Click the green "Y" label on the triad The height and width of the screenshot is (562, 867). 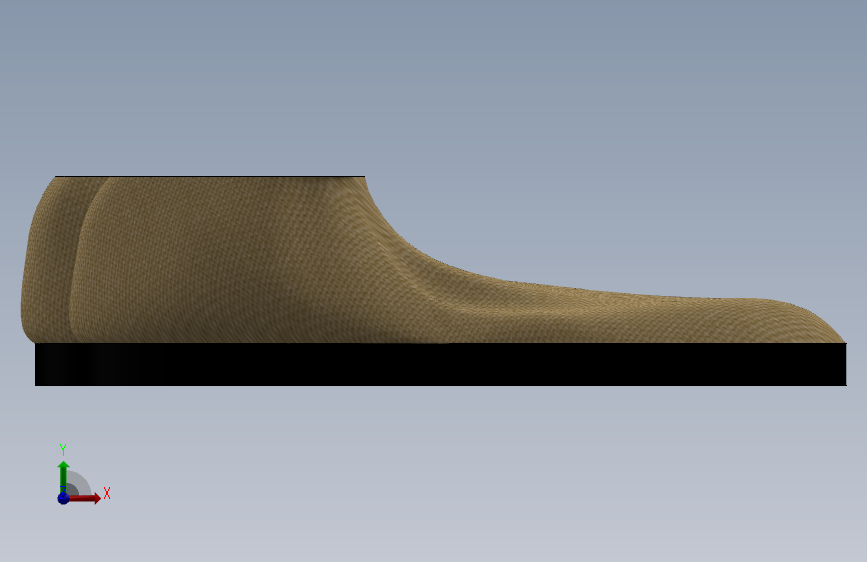(63, 450)
